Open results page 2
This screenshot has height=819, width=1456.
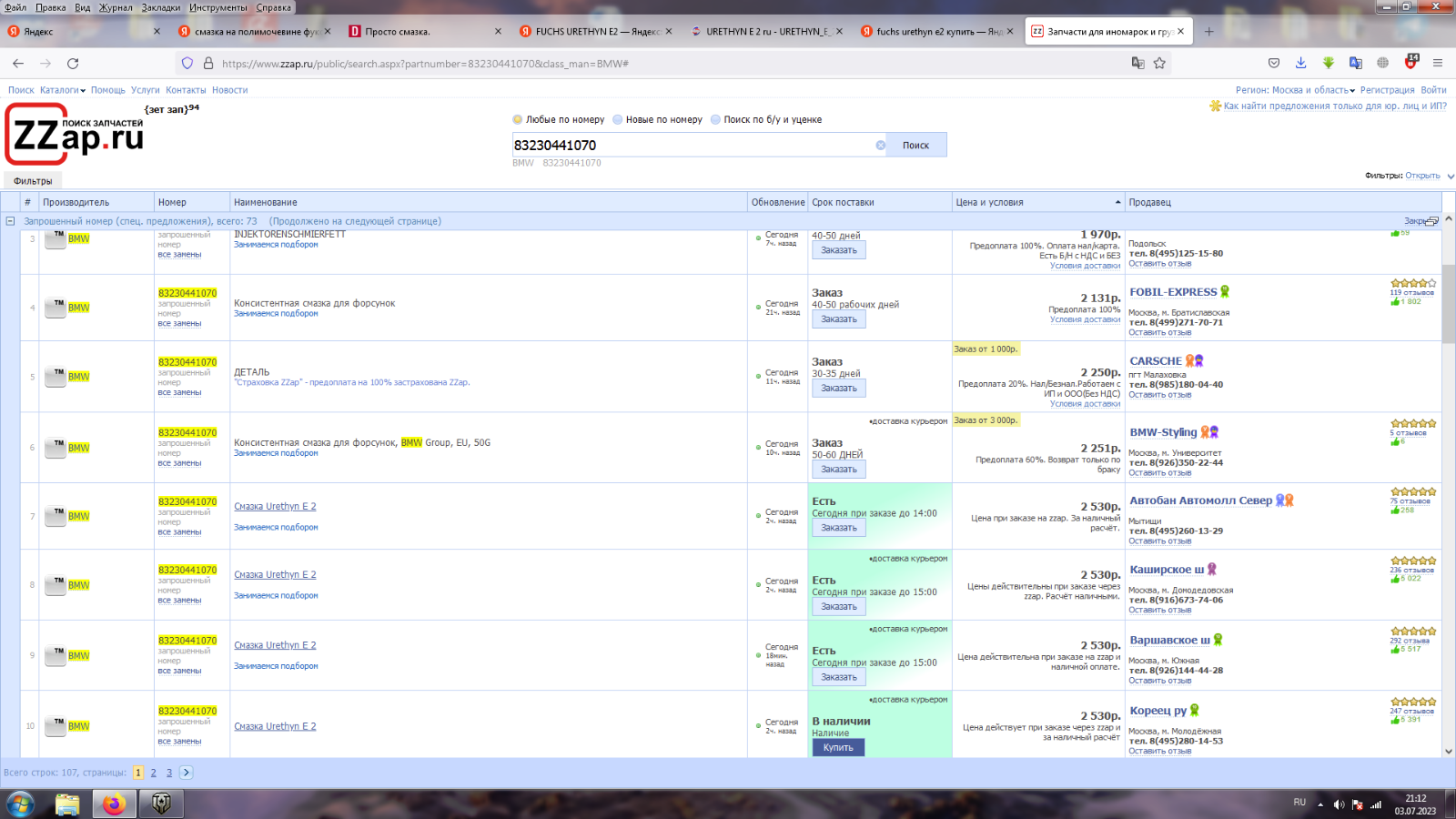[x=154, y=773]
